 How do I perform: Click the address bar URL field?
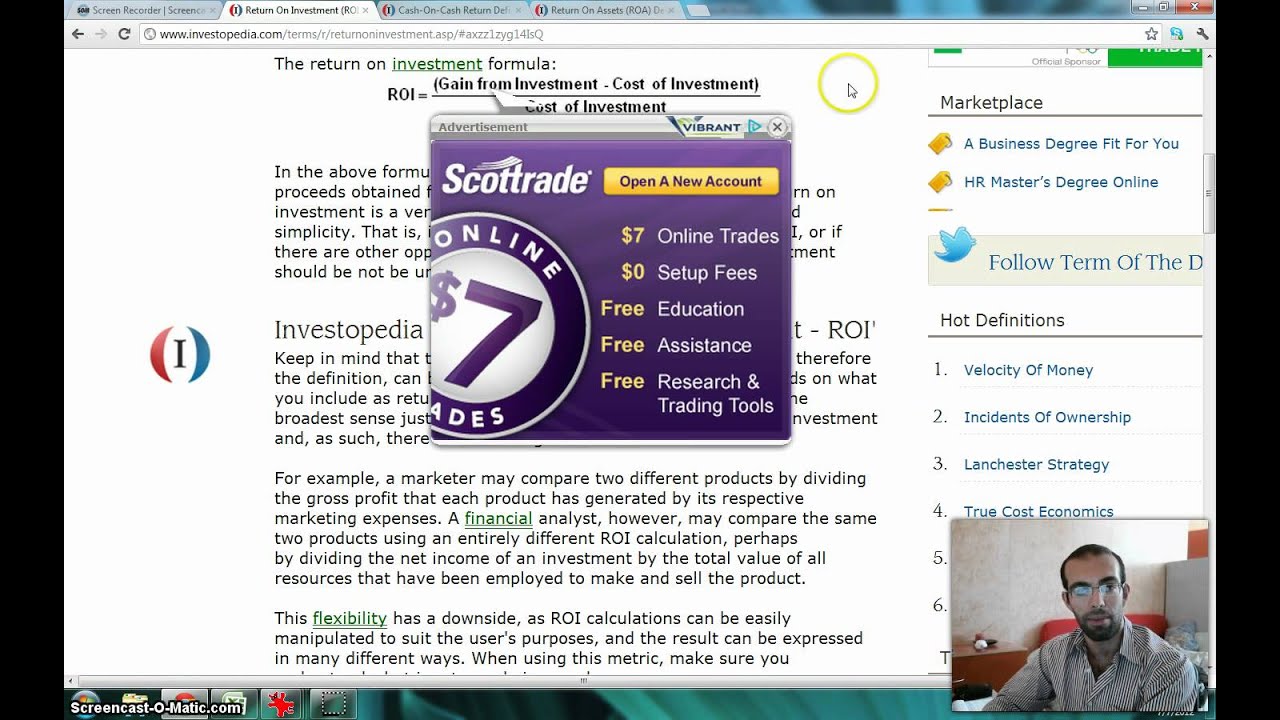tap(640, 34)
